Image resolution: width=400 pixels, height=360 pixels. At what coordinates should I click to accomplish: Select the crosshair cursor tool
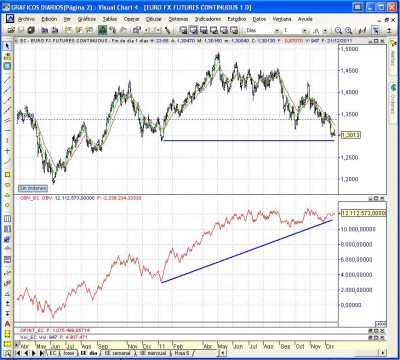tap(7, 151)
